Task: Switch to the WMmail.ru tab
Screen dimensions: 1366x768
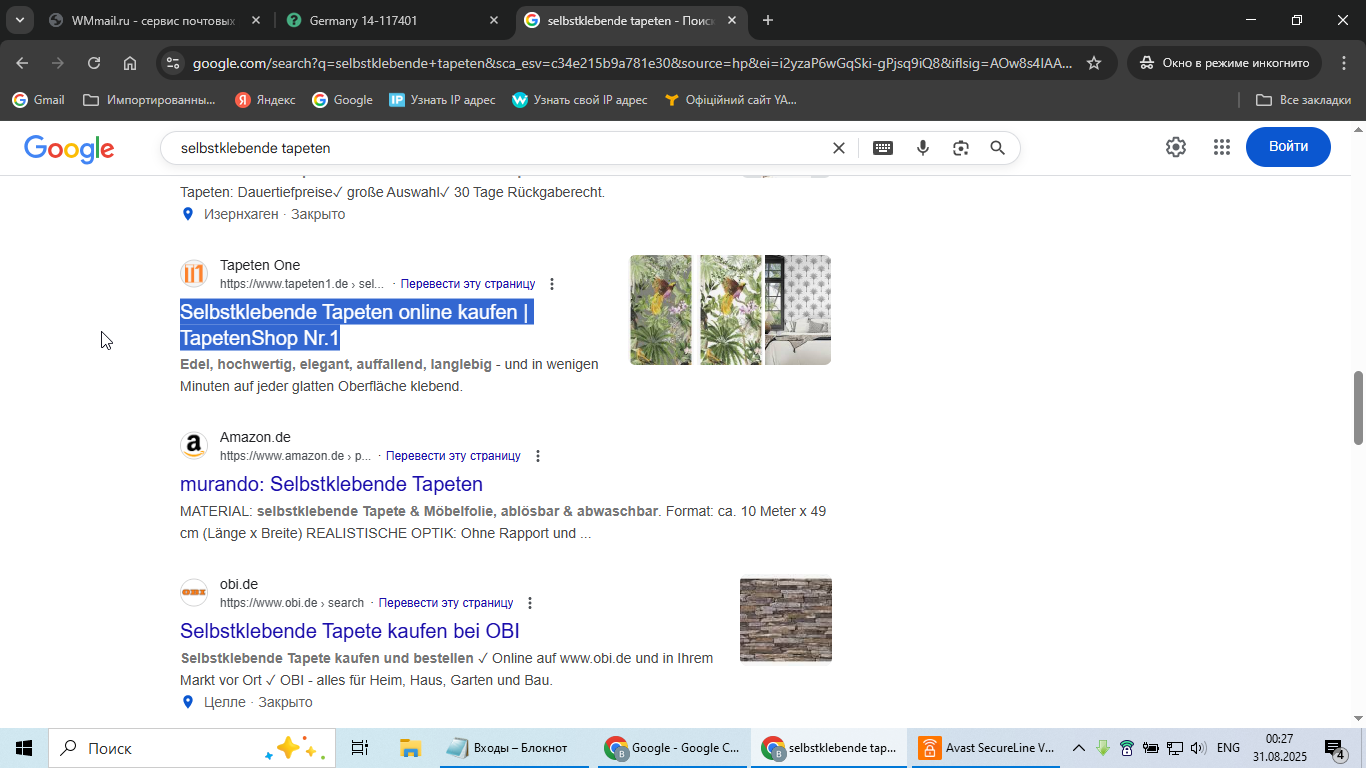Action: tap(154, 20)
